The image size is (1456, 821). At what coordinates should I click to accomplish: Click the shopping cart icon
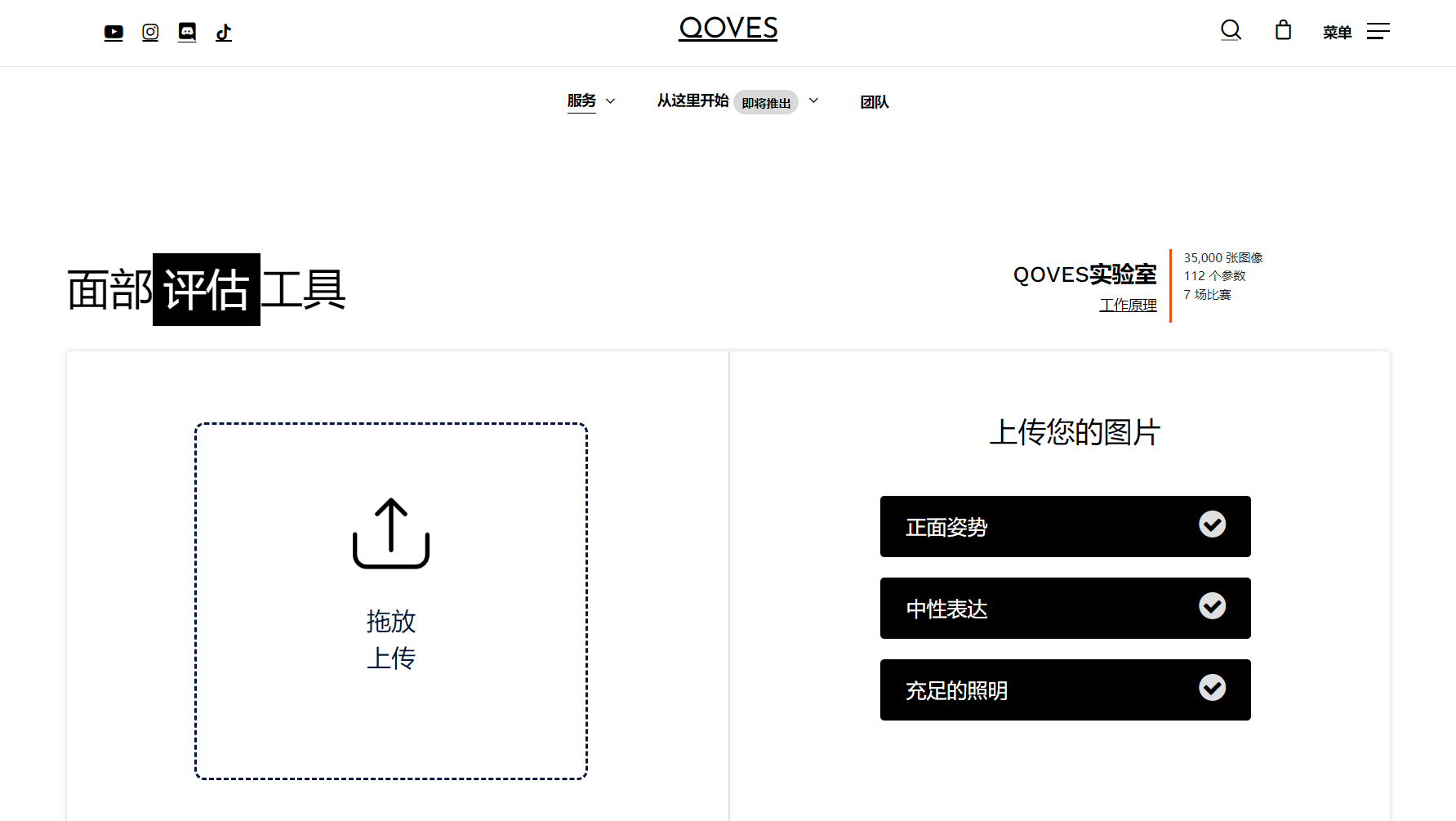pos(1283,30)
